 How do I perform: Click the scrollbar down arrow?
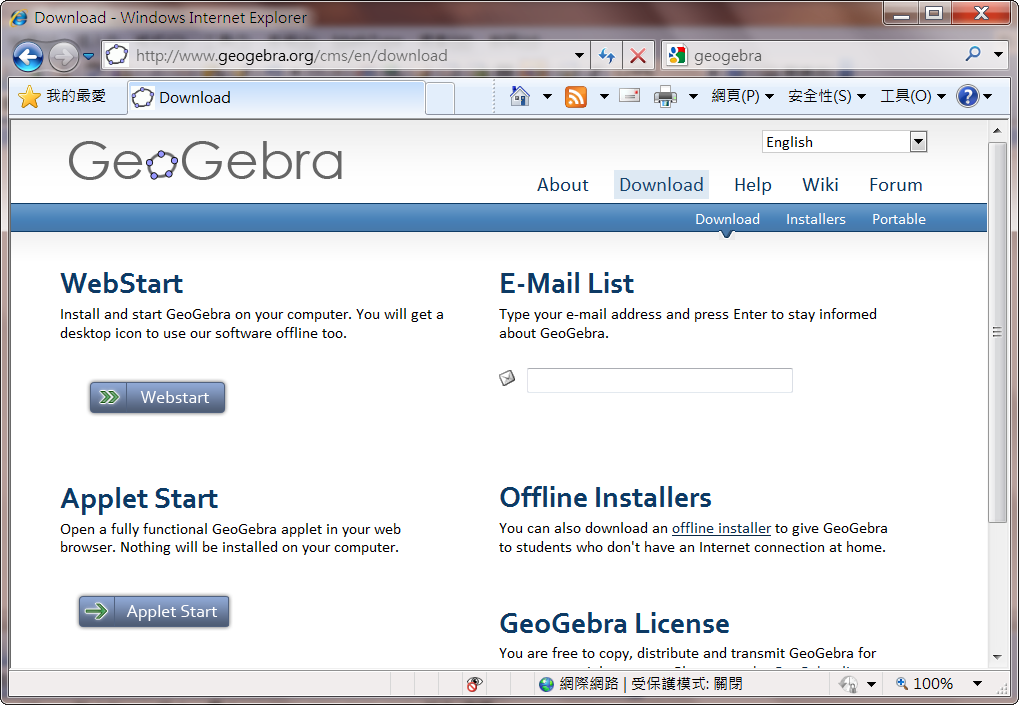(x=997, y=657)
